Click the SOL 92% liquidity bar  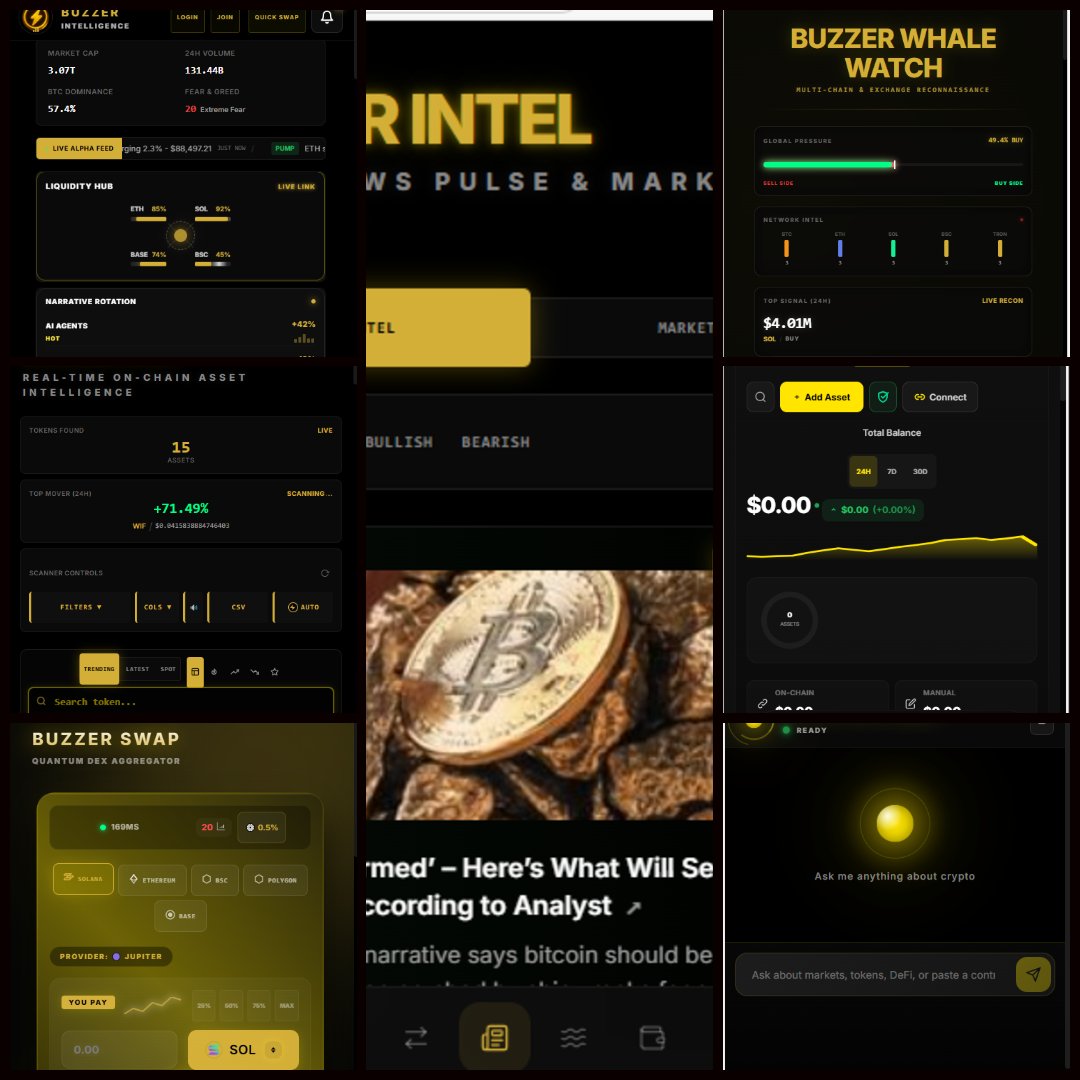tap(212, 219)
